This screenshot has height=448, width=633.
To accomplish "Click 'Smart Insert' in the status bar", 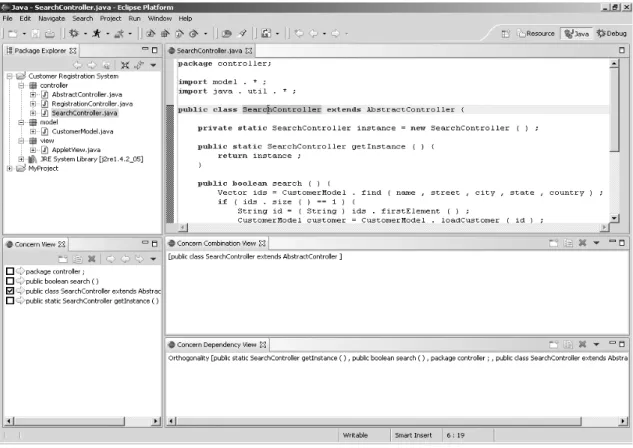I will click(413, 435).
